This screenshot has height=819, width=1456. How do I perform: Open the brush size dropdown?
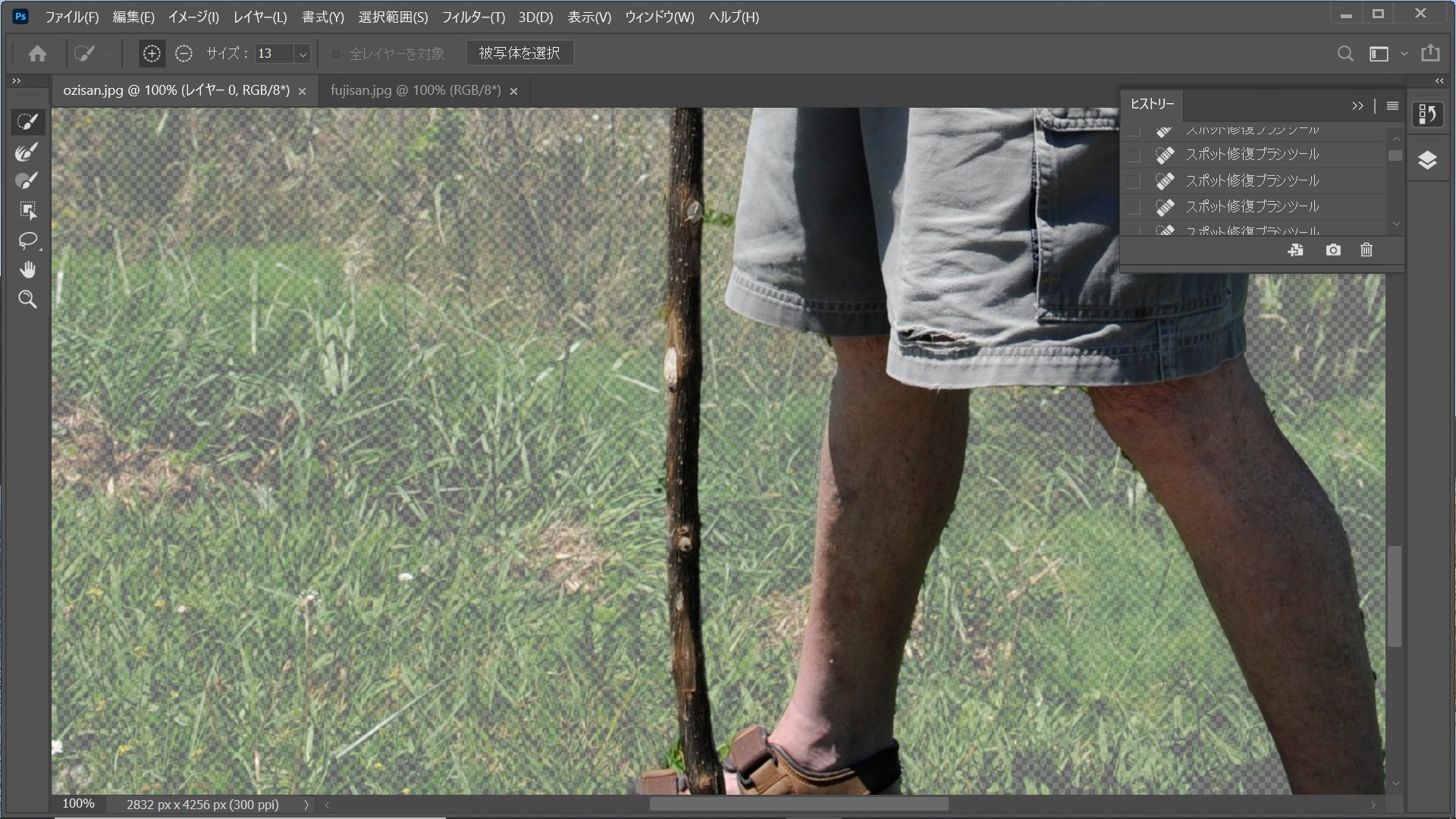(x=303, y=54)
